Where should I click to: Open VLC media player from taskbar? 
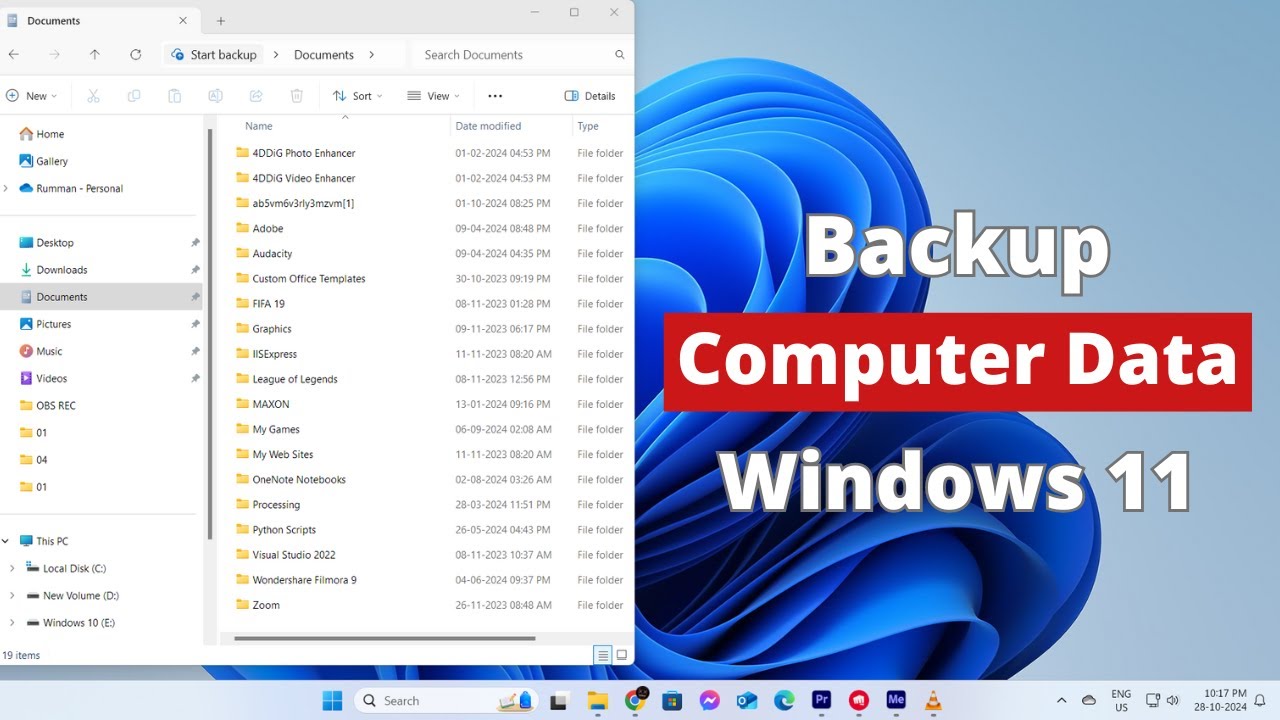click(x=933, y=701)
